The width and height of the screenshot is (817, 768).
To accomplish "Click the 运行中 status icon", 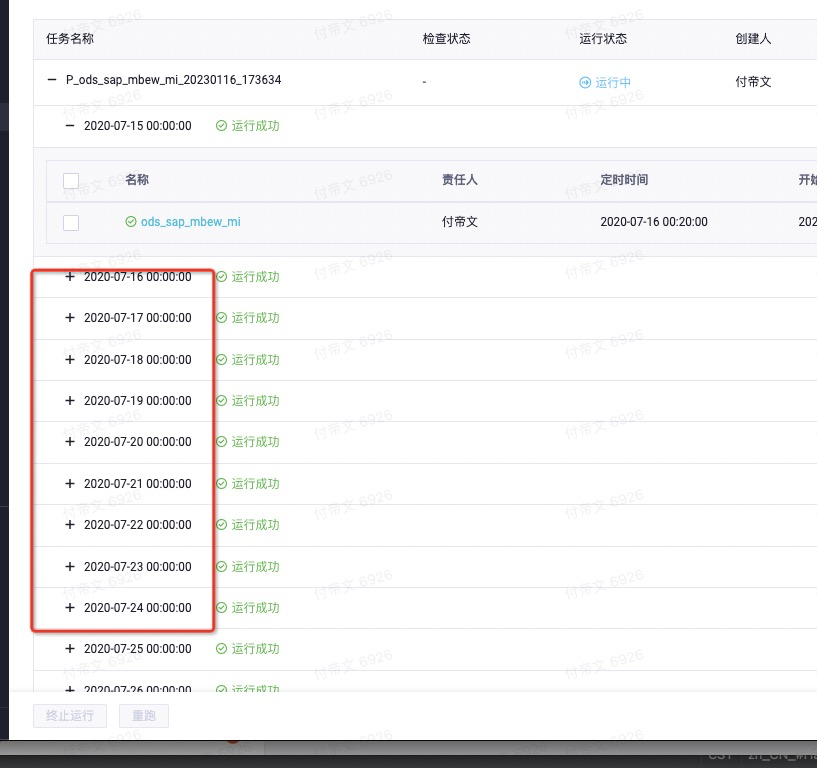I will 585,82.
